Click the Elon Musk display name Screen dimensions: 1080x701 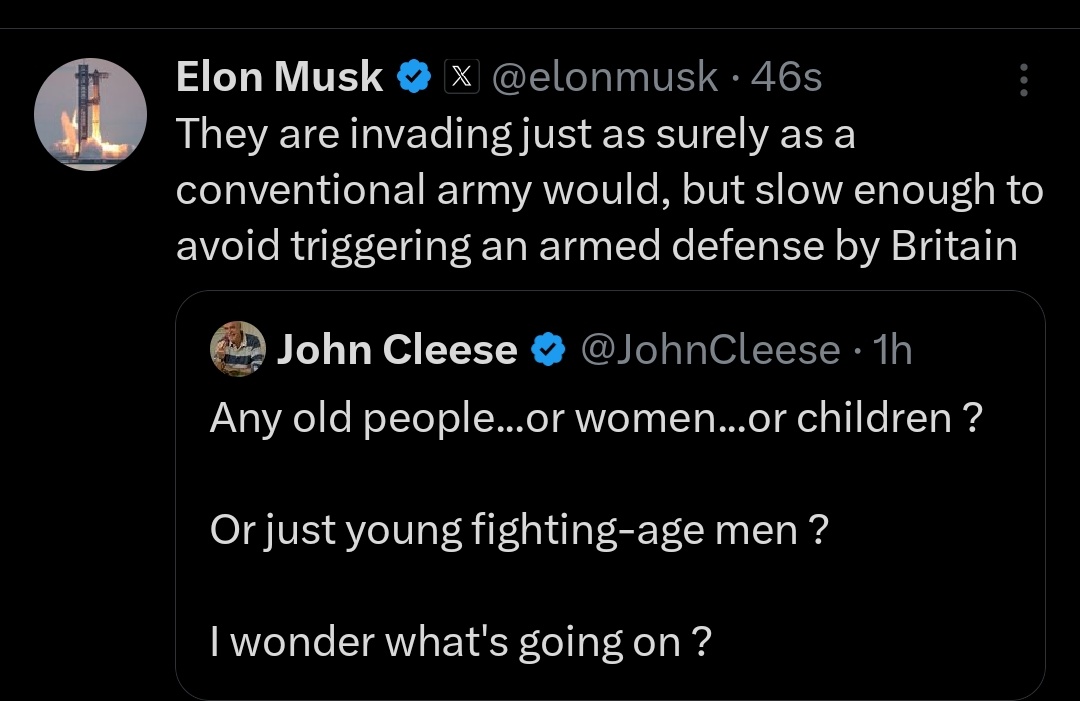tap(279, 76)
